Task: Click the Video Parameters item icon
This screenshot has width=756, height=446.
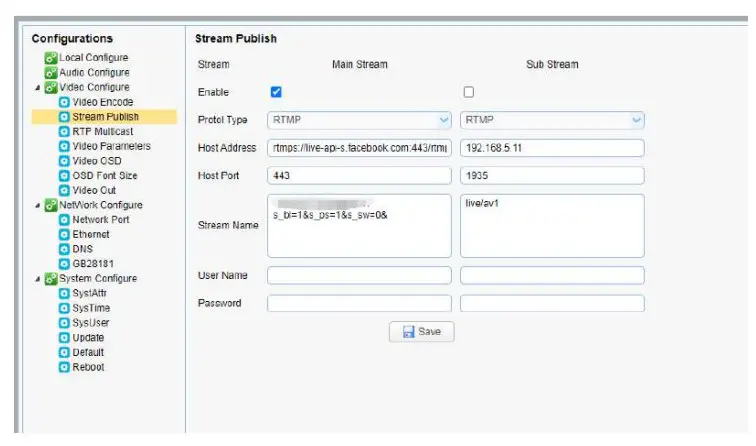Action: click(x=64, y=146)
